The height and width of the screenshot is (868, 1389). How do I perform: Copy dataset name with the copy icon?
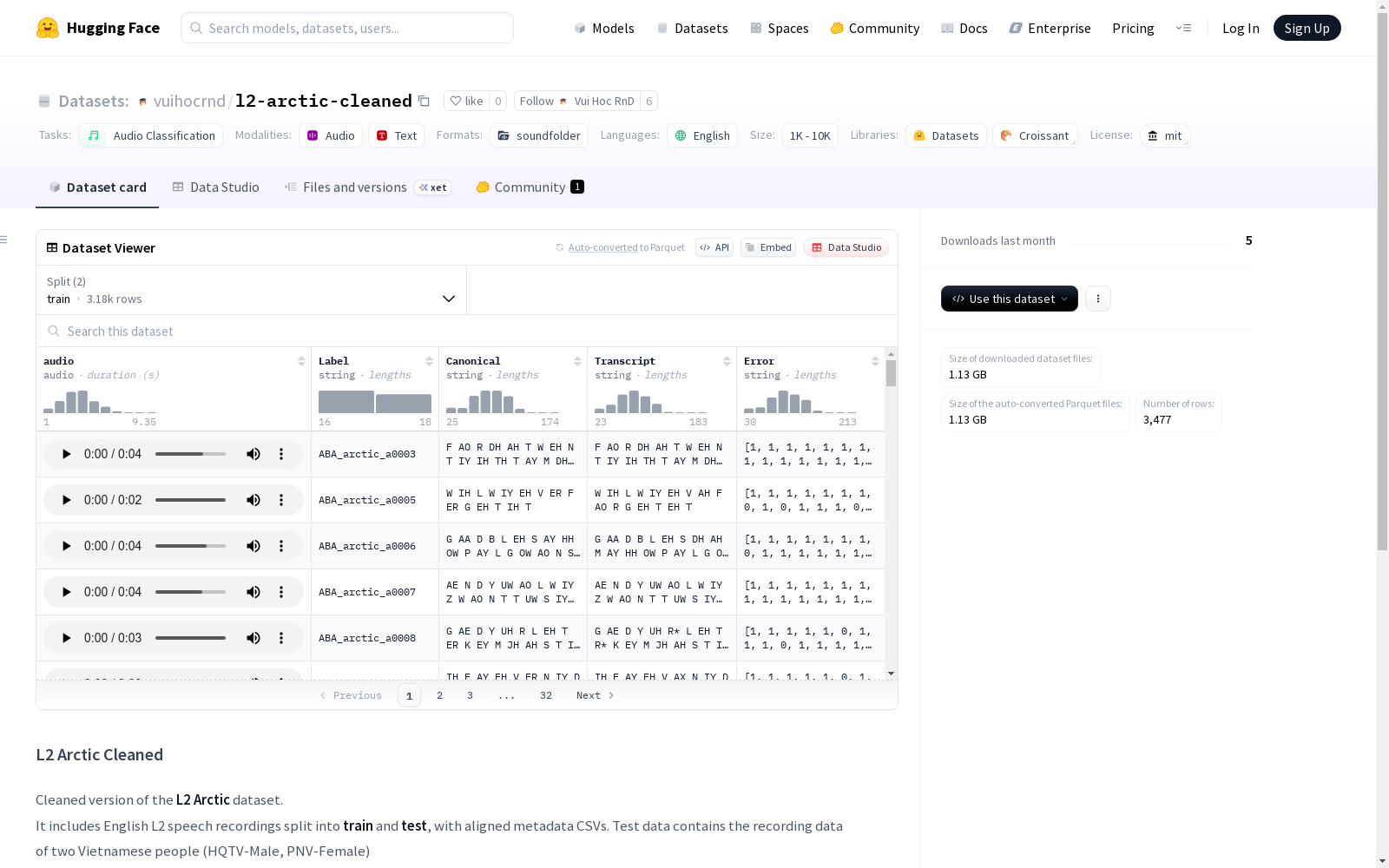point(424,101)
